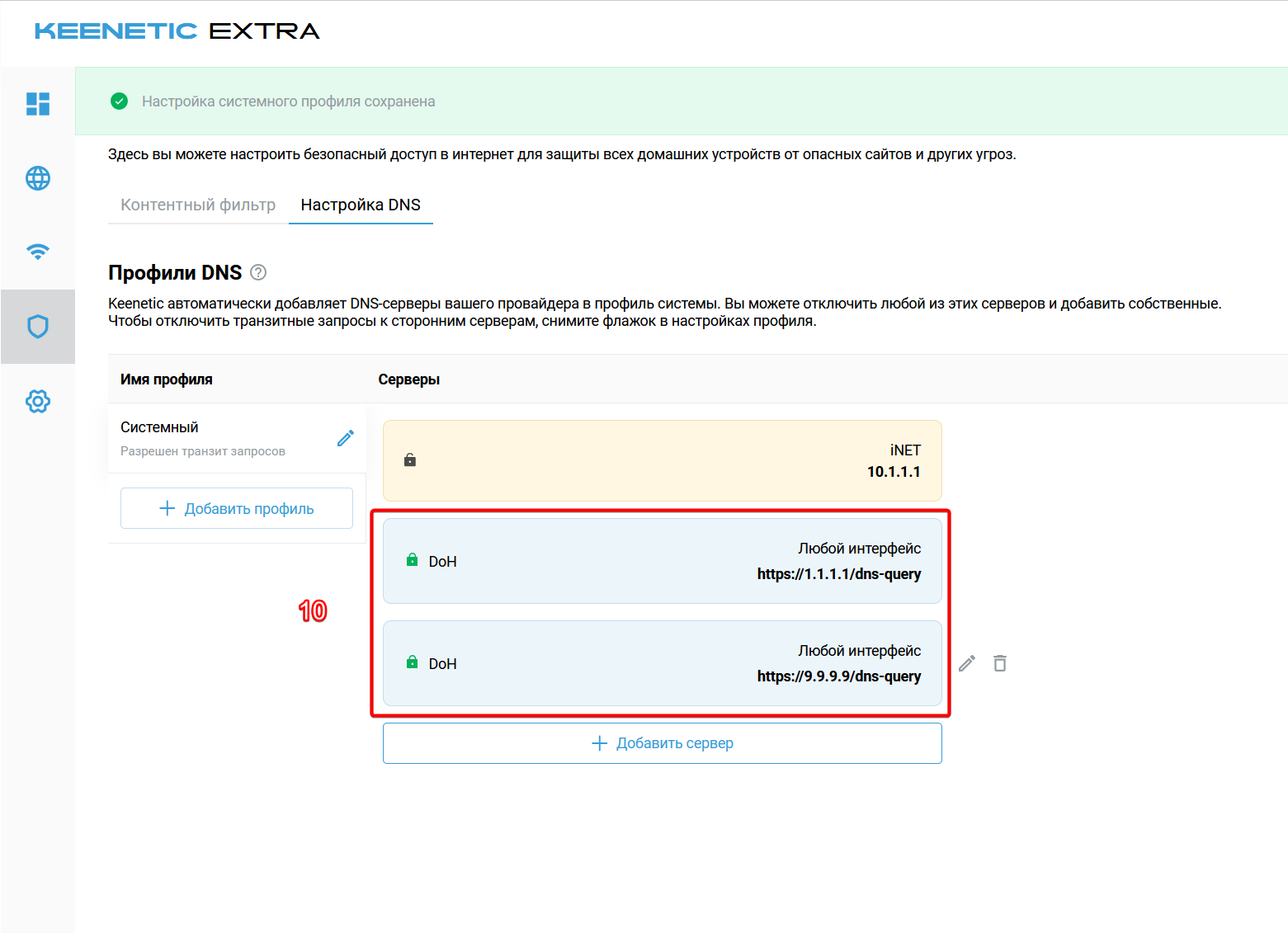1288x933 pixels.
Task: Click the green lock on 9.9.9.9 DoH
Action: 412,662
